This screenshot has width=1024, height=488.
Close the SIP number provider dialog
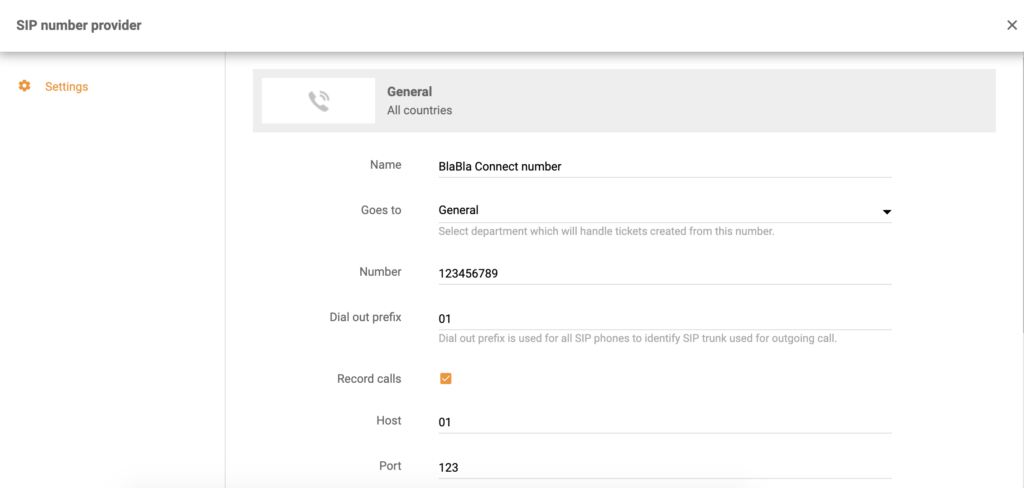pyautogui.click(x=1011, y=25)
